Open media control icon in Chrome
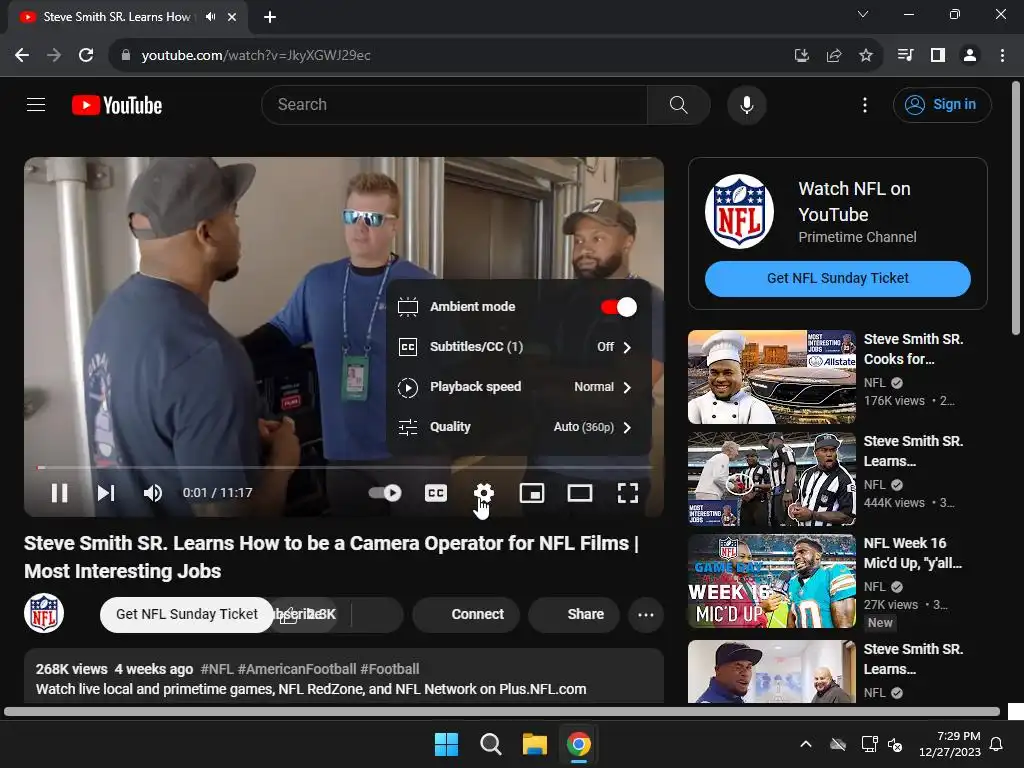The image size is (1024, 768). point(905,56)
